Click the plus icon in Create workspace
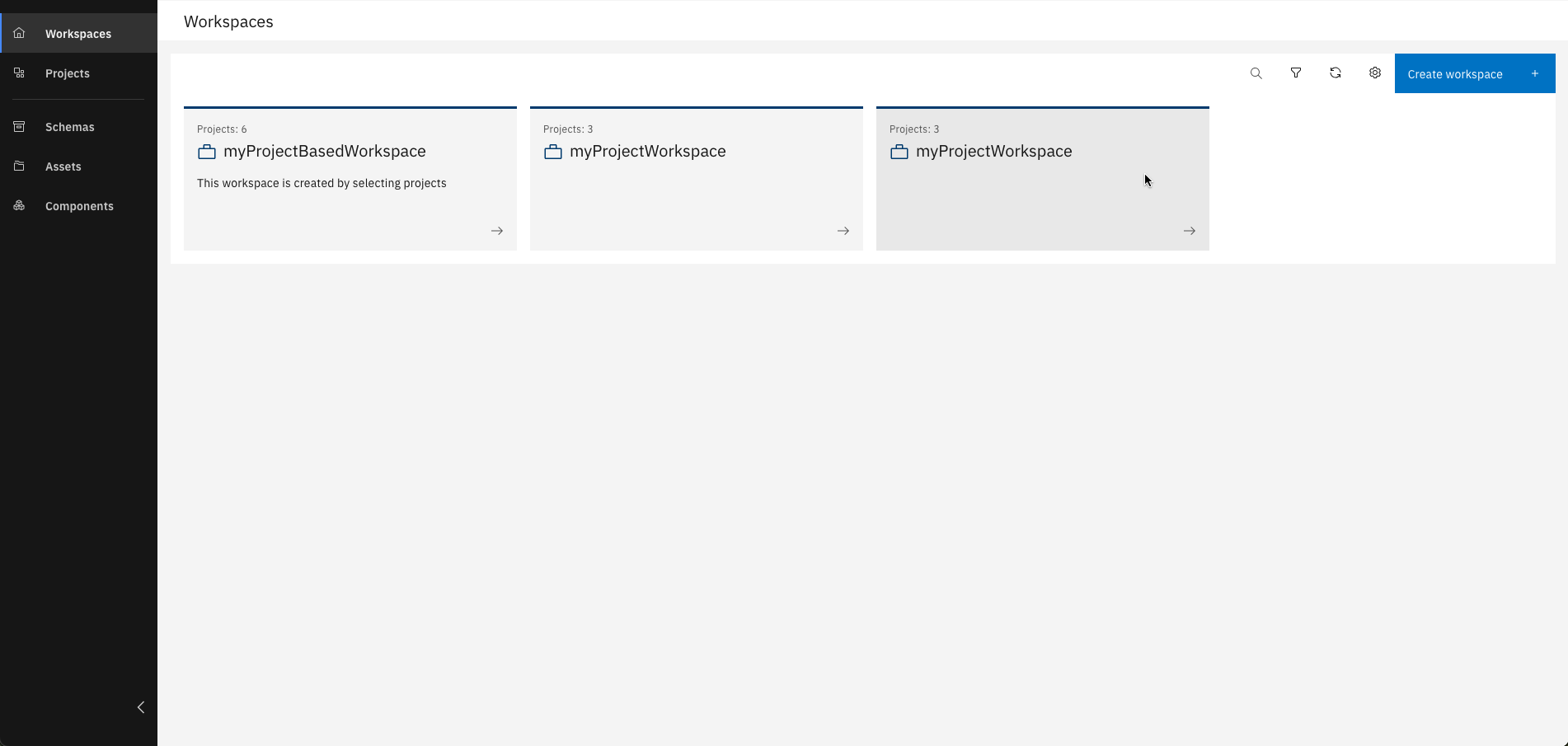This screenshot has width=1568, height=746. click(1534, 74)
